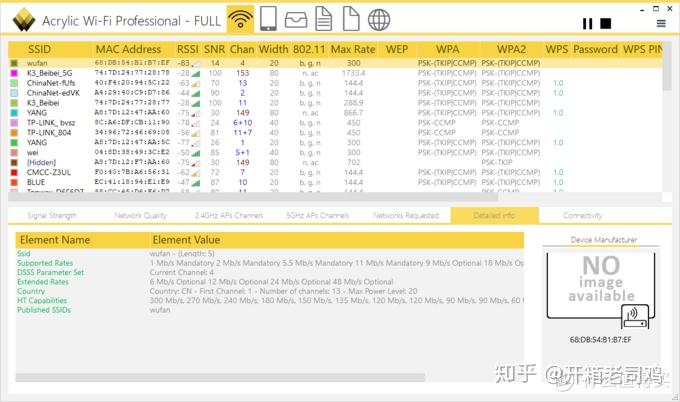Pause the Wi-Fi scan
This screenshot has height=402, width=680.
coord(588,23)
